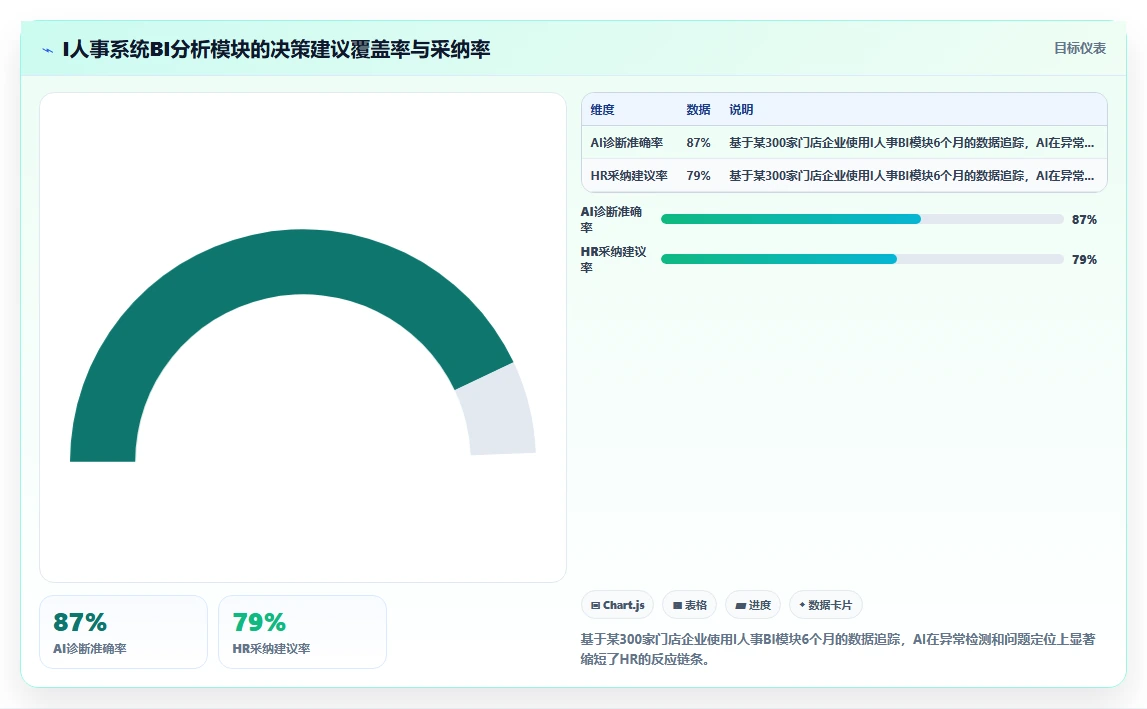Select the 表格 tag chip
Screen dimensions: 1147x709
click(689, 605)
